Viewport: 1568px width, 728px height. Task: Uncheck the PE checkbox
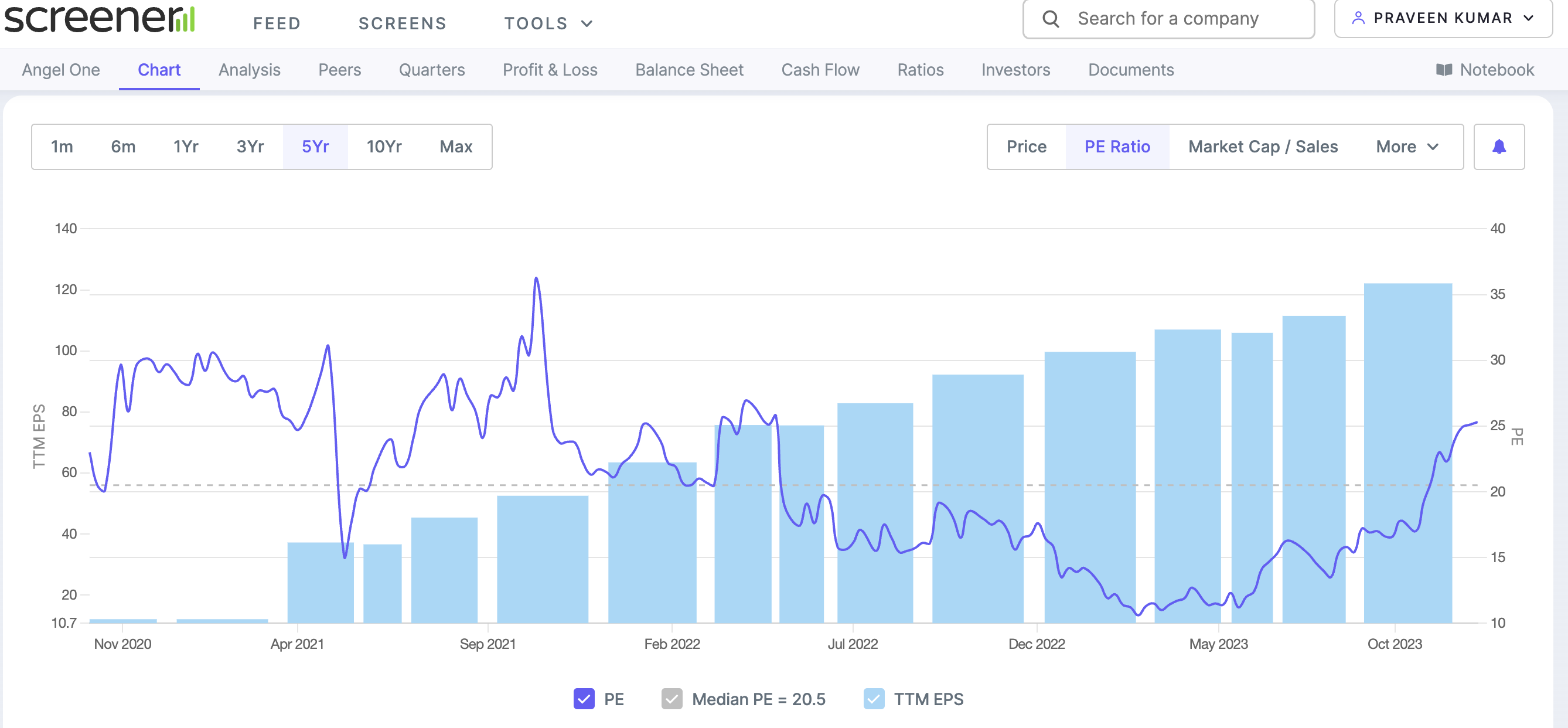click(583, 699)
